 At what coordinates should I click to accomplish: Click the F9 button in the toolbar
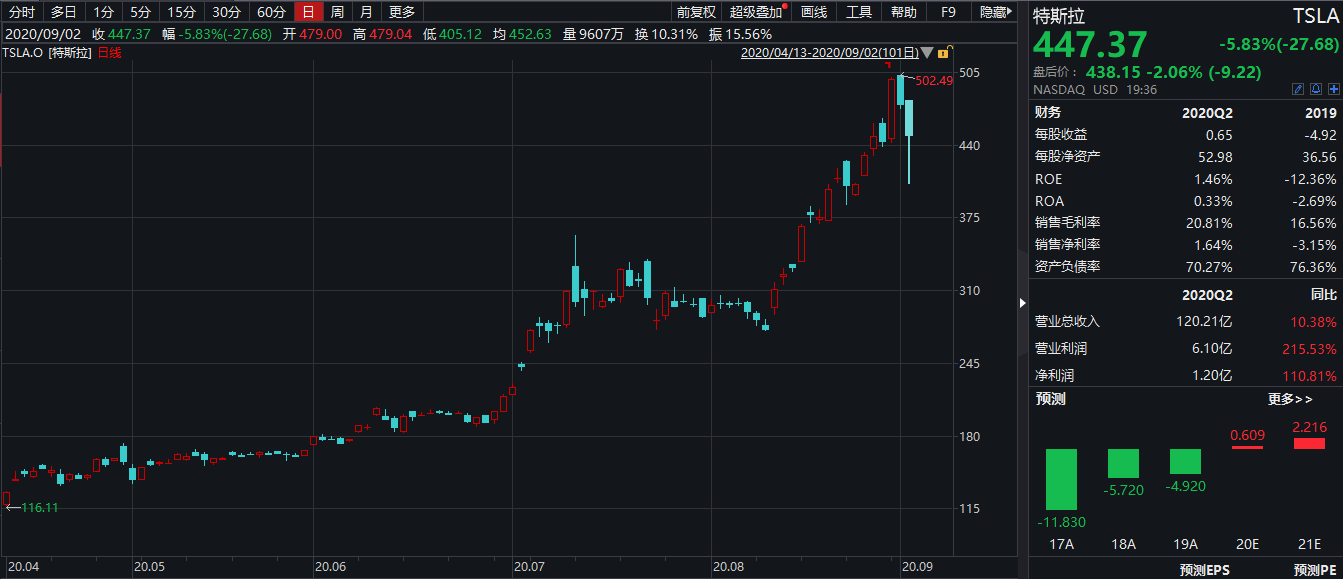tap(948, 12)
